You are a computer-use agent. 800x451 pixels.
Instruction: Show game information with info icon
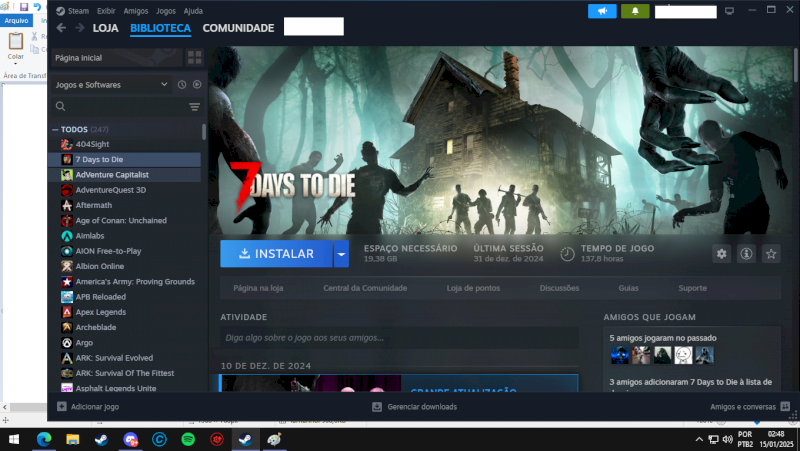[746, 254]
